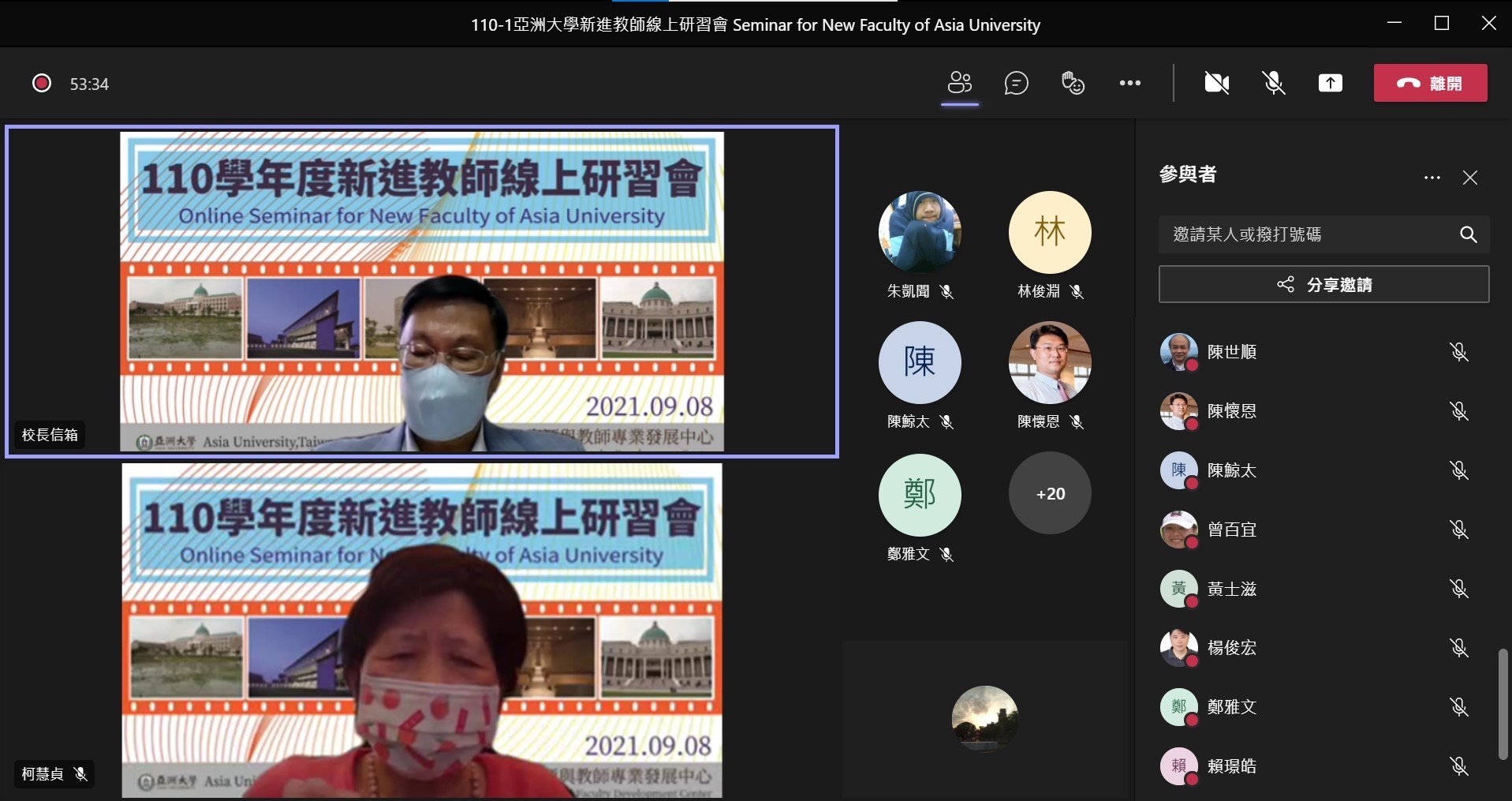Show the +20 additional participants
This screenshot has height=801, width=1512.
pyautogui.click(x=1050, y=493)
